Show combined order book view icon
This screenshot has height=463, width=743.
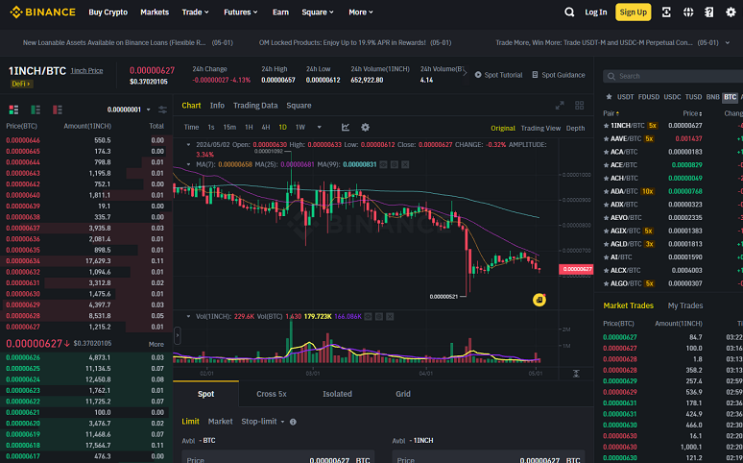(14, 109)
